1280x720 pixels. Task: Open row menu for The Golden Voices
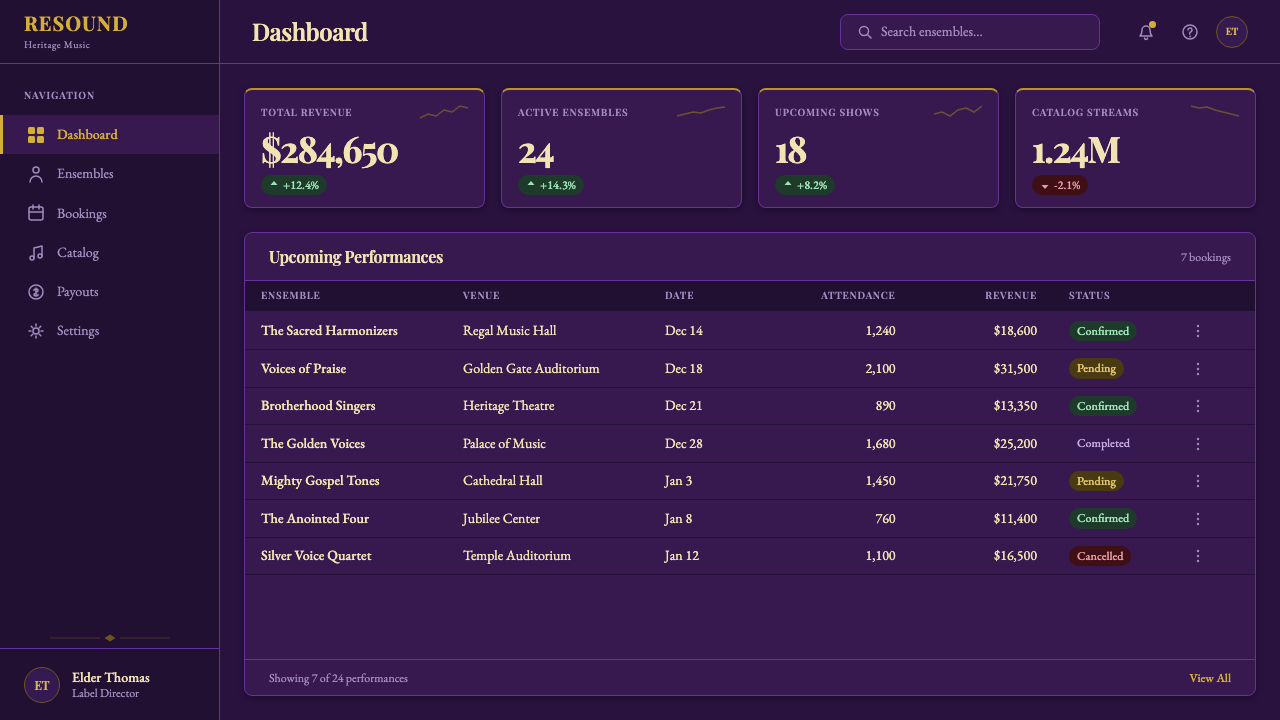click(1198, 444)
